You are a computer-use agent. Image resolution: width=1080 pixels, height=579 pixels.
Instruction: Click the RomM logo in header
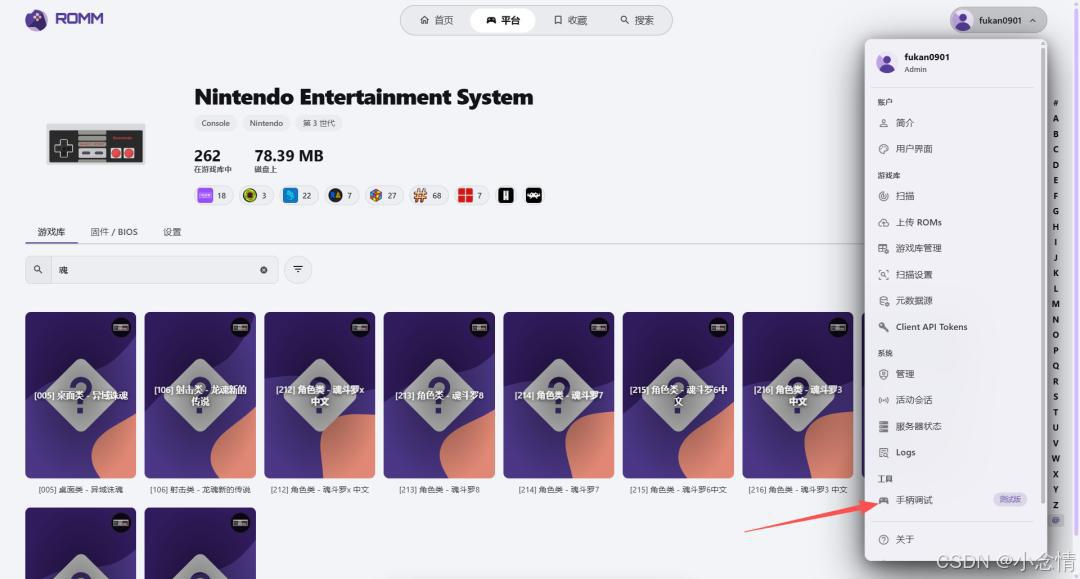(x=64, y=19)
